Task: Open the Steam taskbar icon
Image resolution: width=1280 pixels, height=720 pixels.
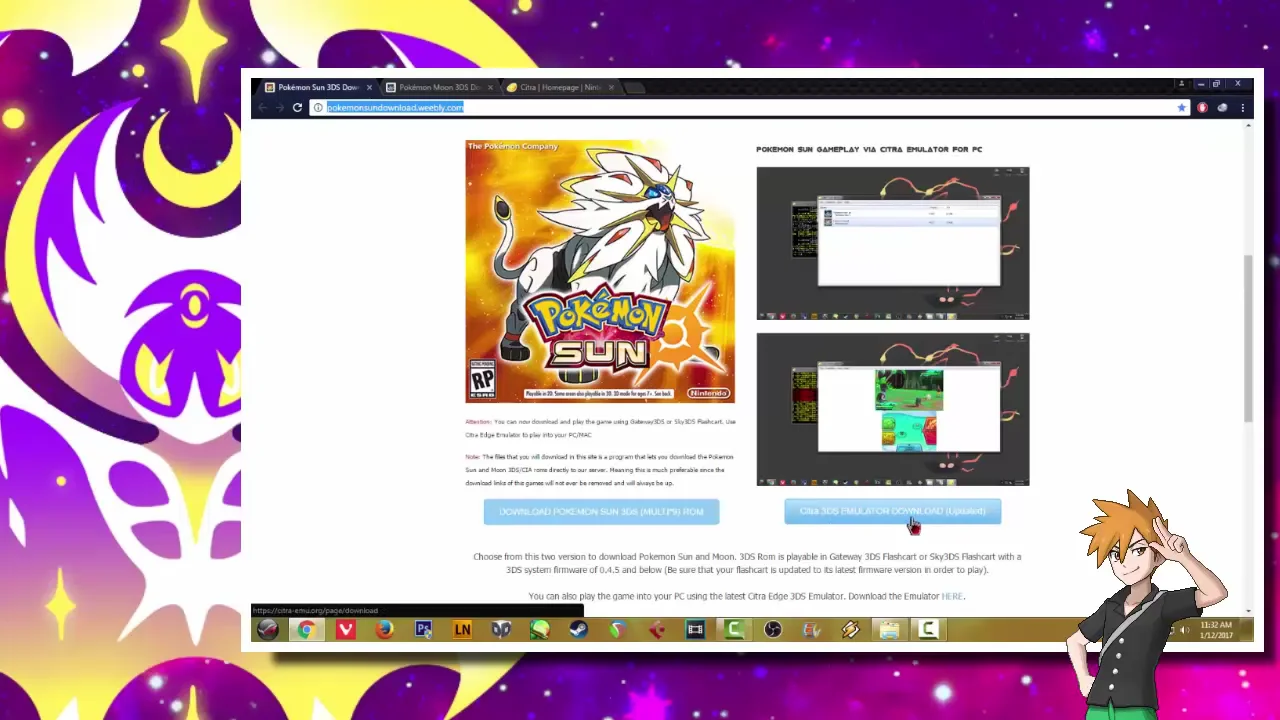Action: (578, 629)
